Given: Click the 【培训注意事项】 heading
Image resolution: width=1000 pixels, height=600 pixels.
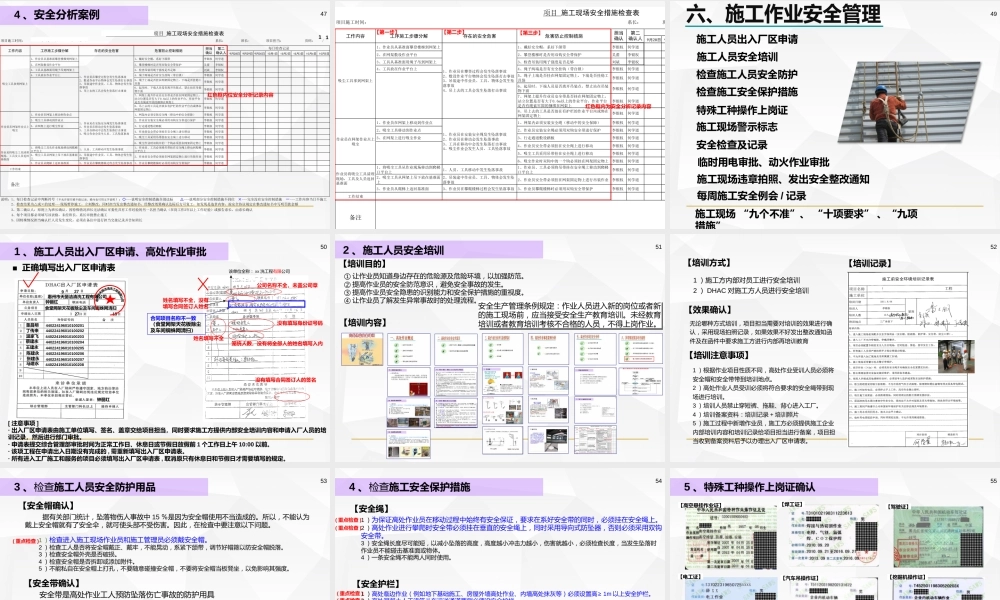Looking at the screenshot, I should 719,355.
